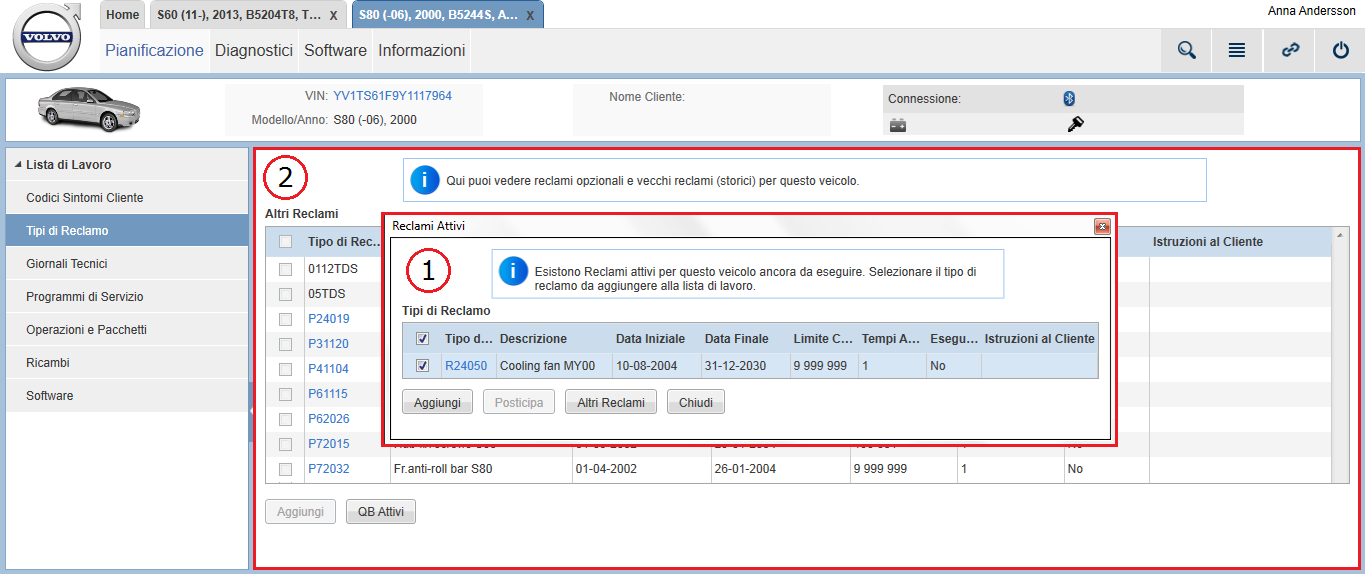Screen dimensions: 1365x574
Task: Click the car key status icon
Action: 1076,124
